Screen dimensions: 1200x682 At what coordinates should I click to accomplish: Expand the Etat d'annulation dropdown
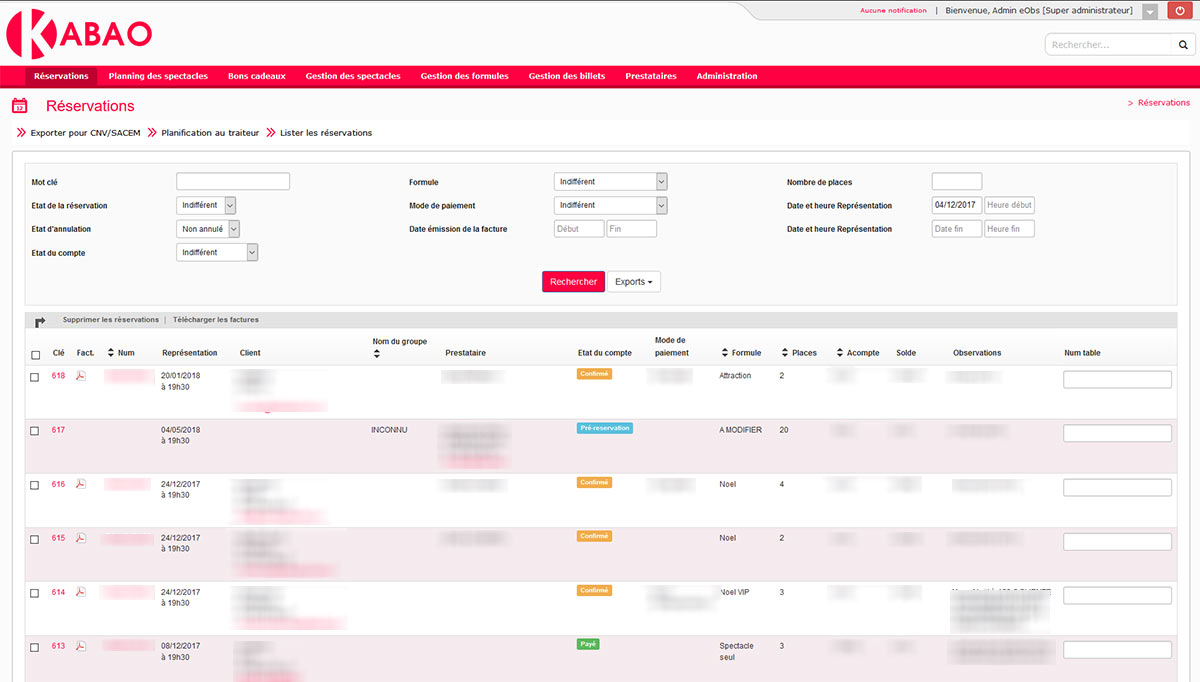[x=234, y=229]
